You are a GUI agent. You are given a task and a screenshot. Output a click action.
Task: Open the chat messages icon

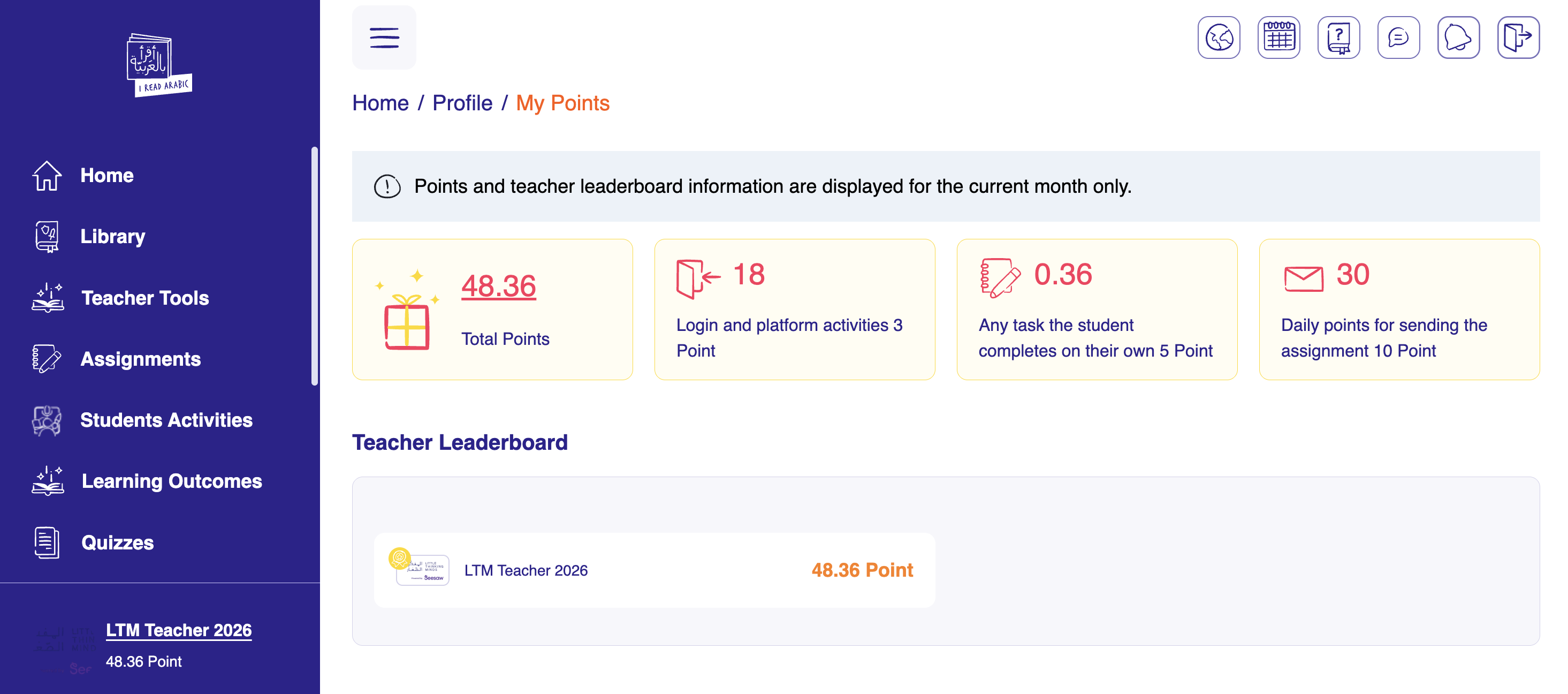[1398, 38]
